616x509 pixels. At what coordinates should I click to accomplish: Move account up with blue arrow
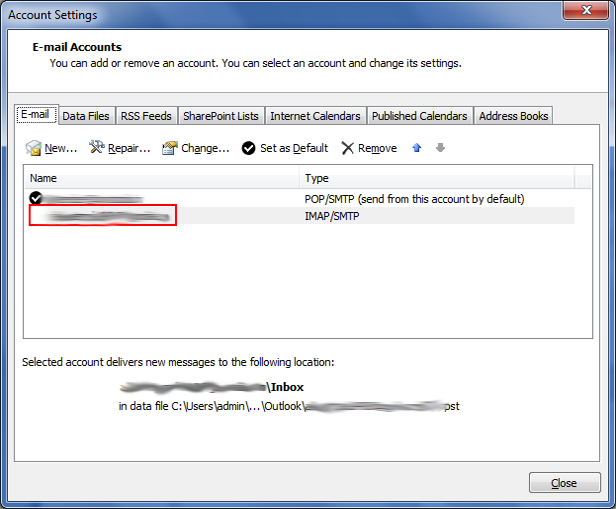click(x=417, y=148)
